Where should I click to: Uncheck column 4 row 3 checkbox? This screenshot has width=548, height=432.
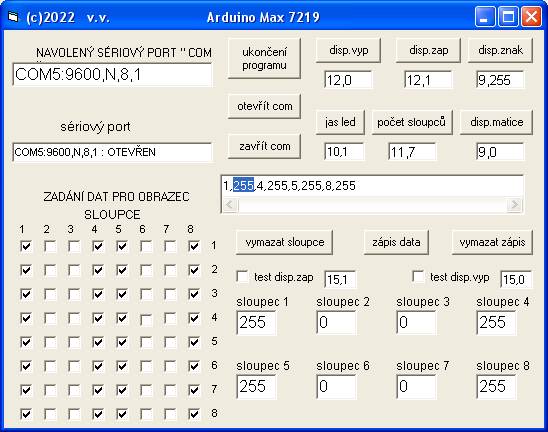tap(98, 294)
